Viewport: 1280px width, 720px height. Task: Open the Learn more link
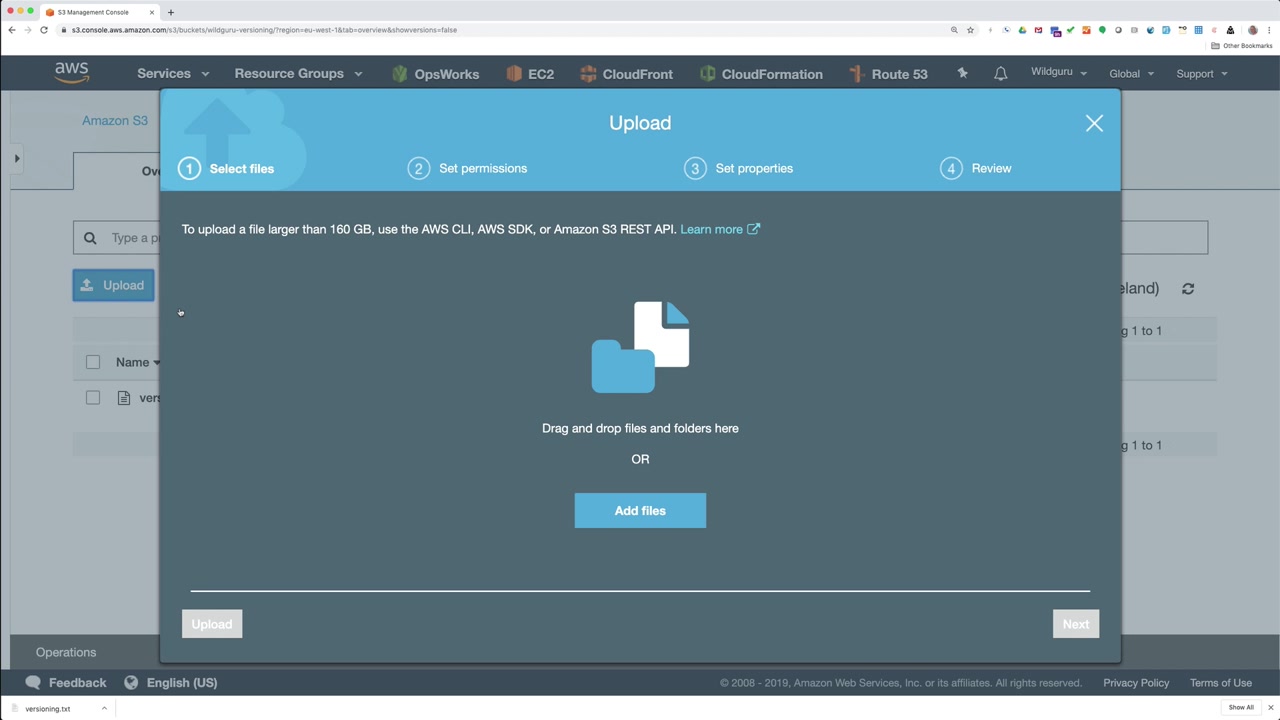point(720,230)
